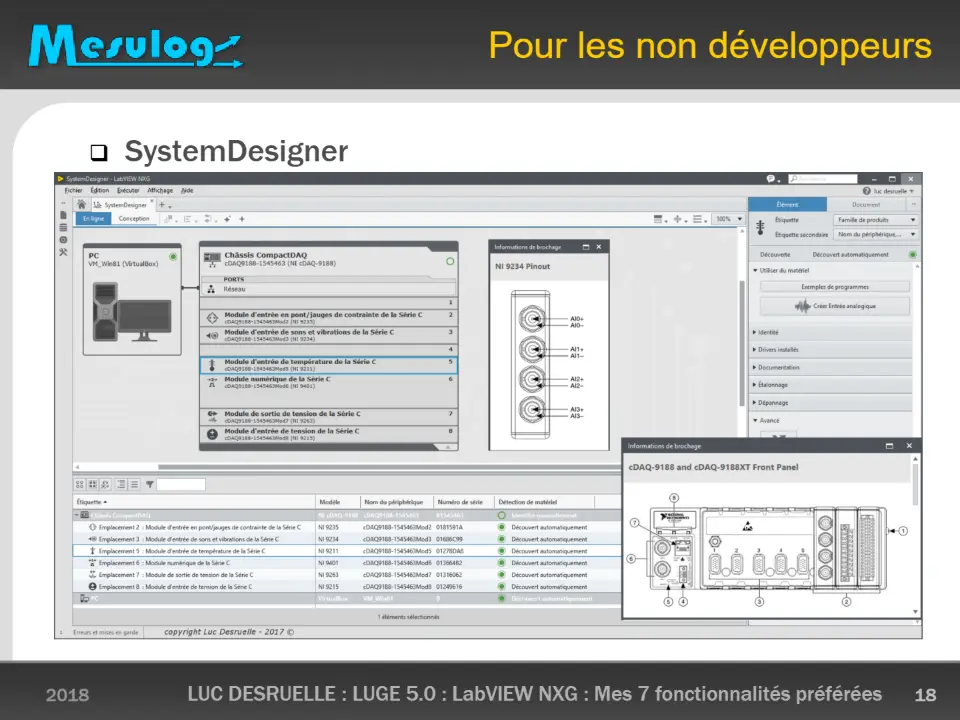Click the Réseau network port icon
960x720 pixels.
tap(211, 289)
